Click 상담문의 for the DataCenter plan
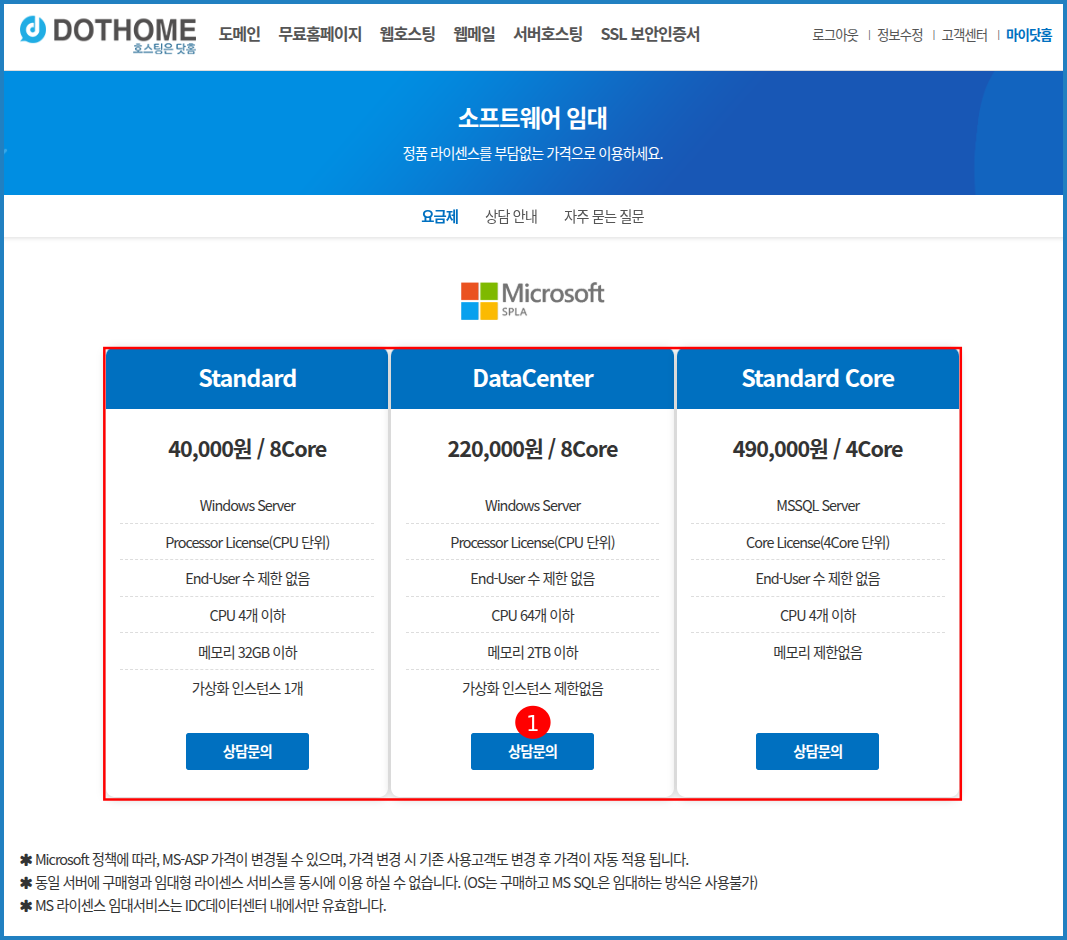The height and width of the screenshot is (940, 1067). pyautogui.click(x=532, y=752)
